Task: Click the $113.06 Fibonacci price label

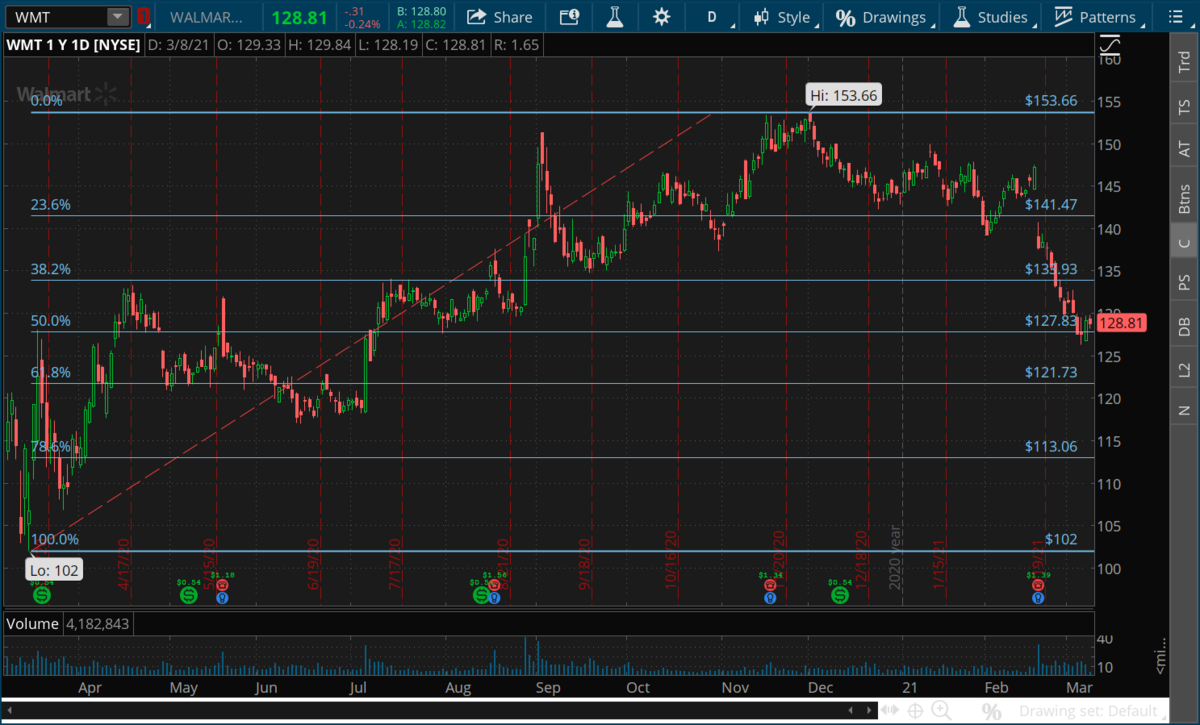Action: 1051,447
